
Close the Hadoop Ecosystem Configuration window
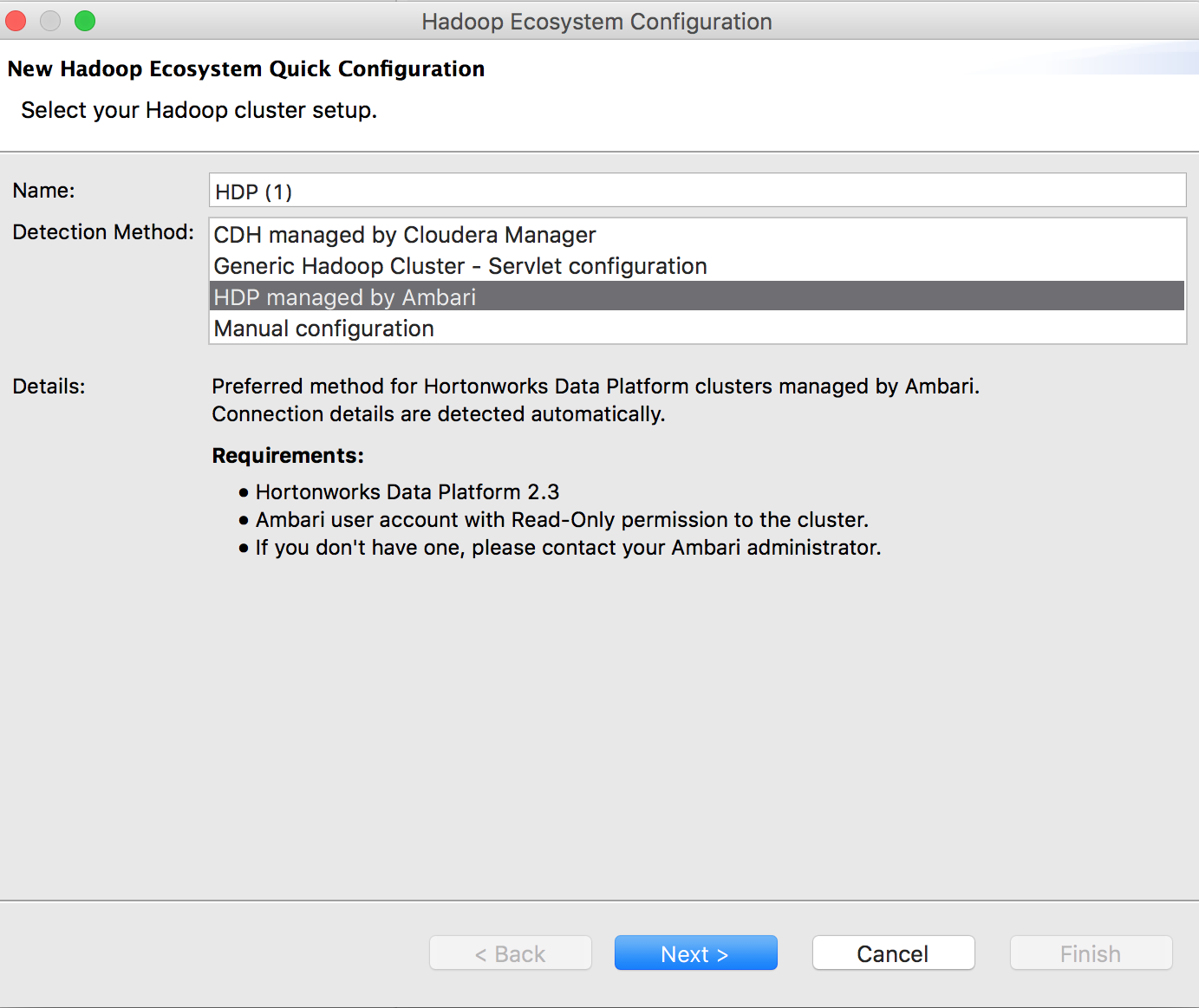coord(16,21)
